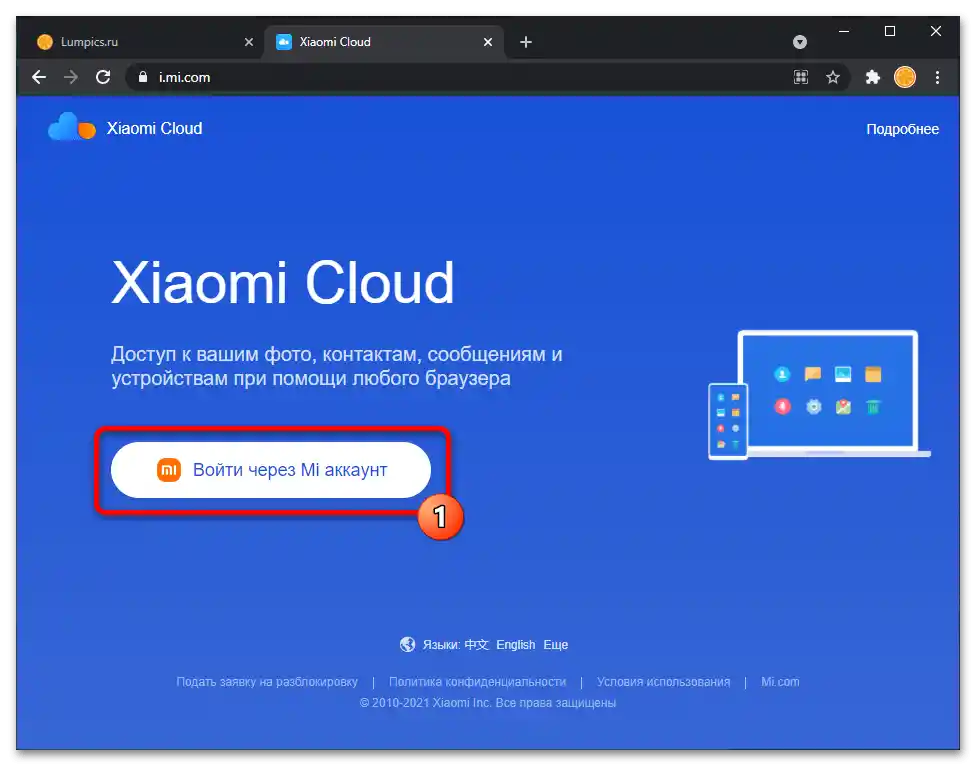Open the QR/apps grid icon in address bar

point(800,77)
